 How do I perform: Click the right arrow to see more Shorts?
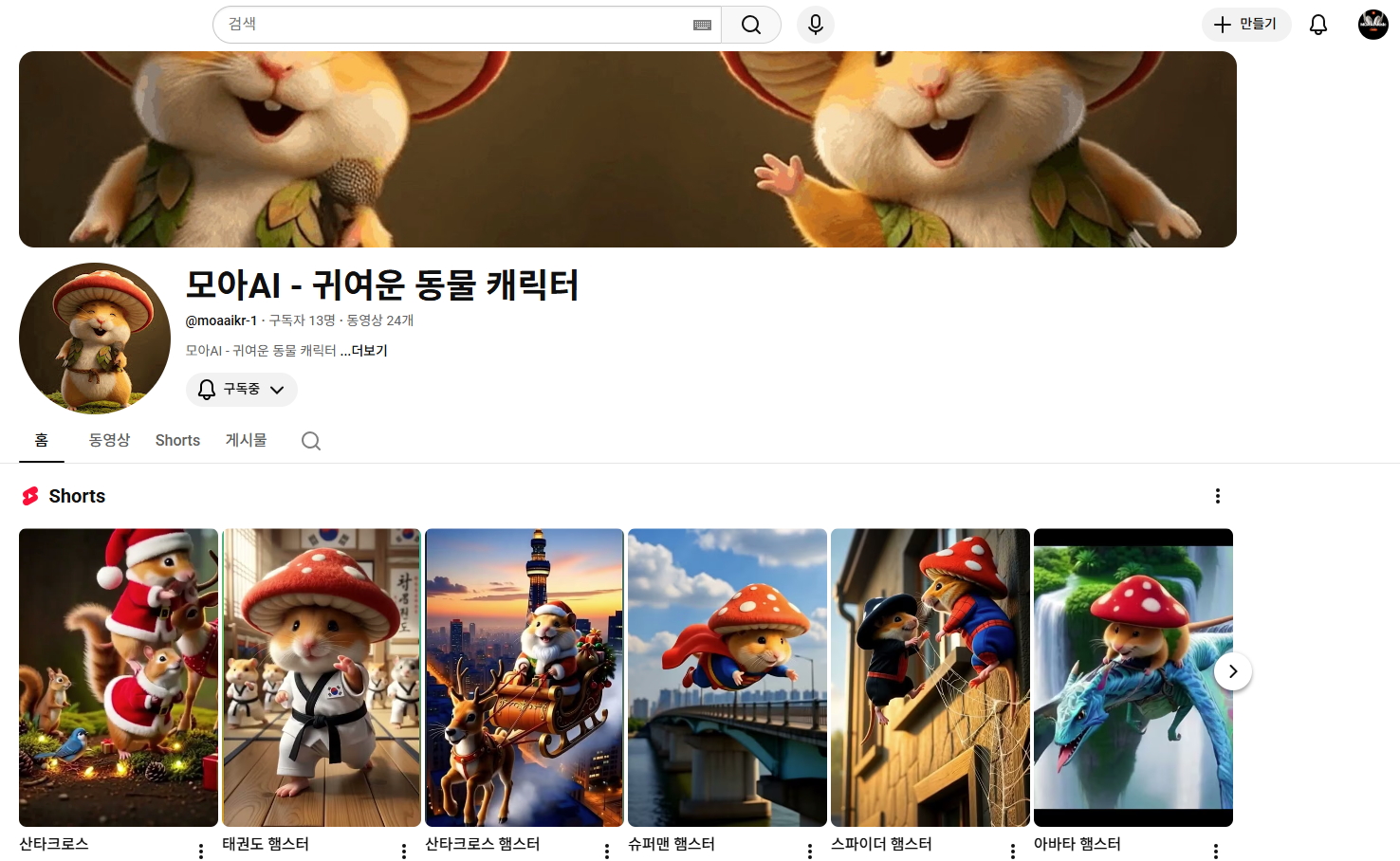click(x=1233, y=671)
